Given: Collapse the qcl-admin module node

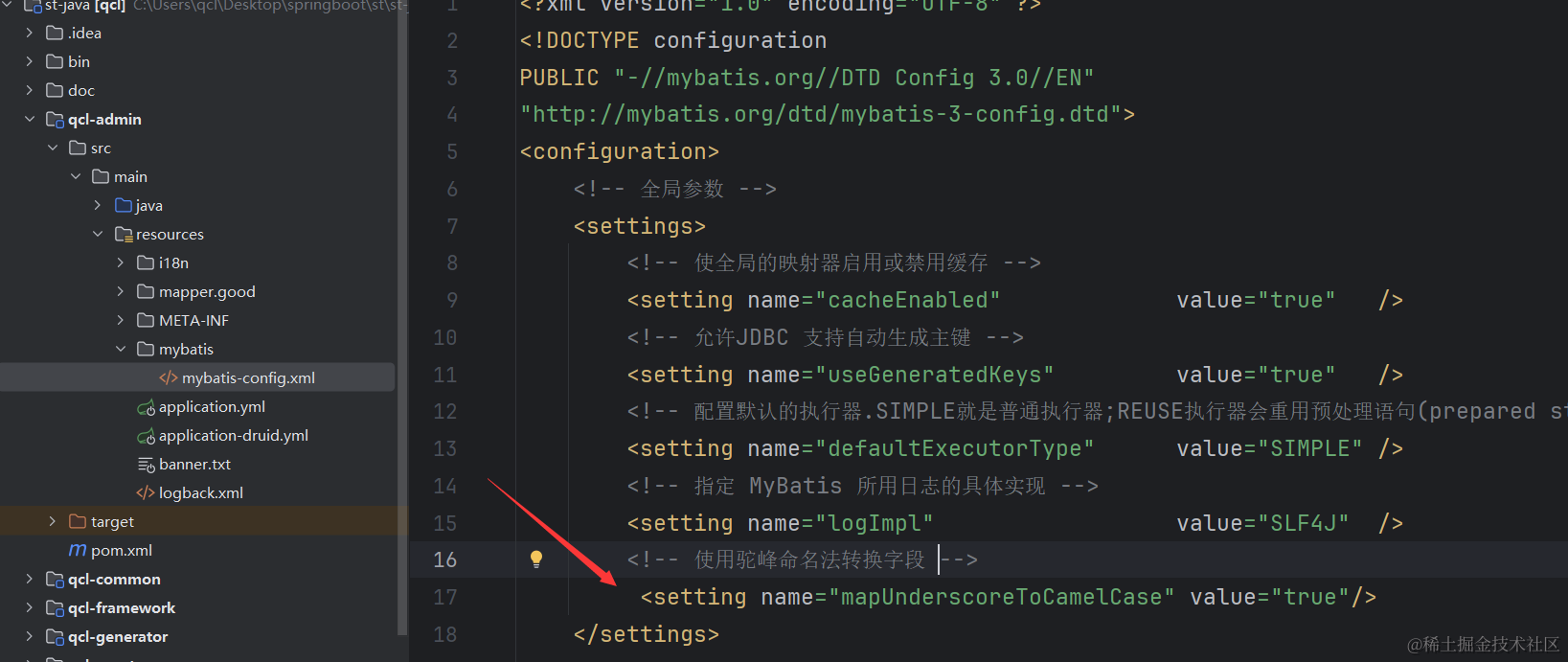Looking at the screenshot, I should click(x=30, y=120).
